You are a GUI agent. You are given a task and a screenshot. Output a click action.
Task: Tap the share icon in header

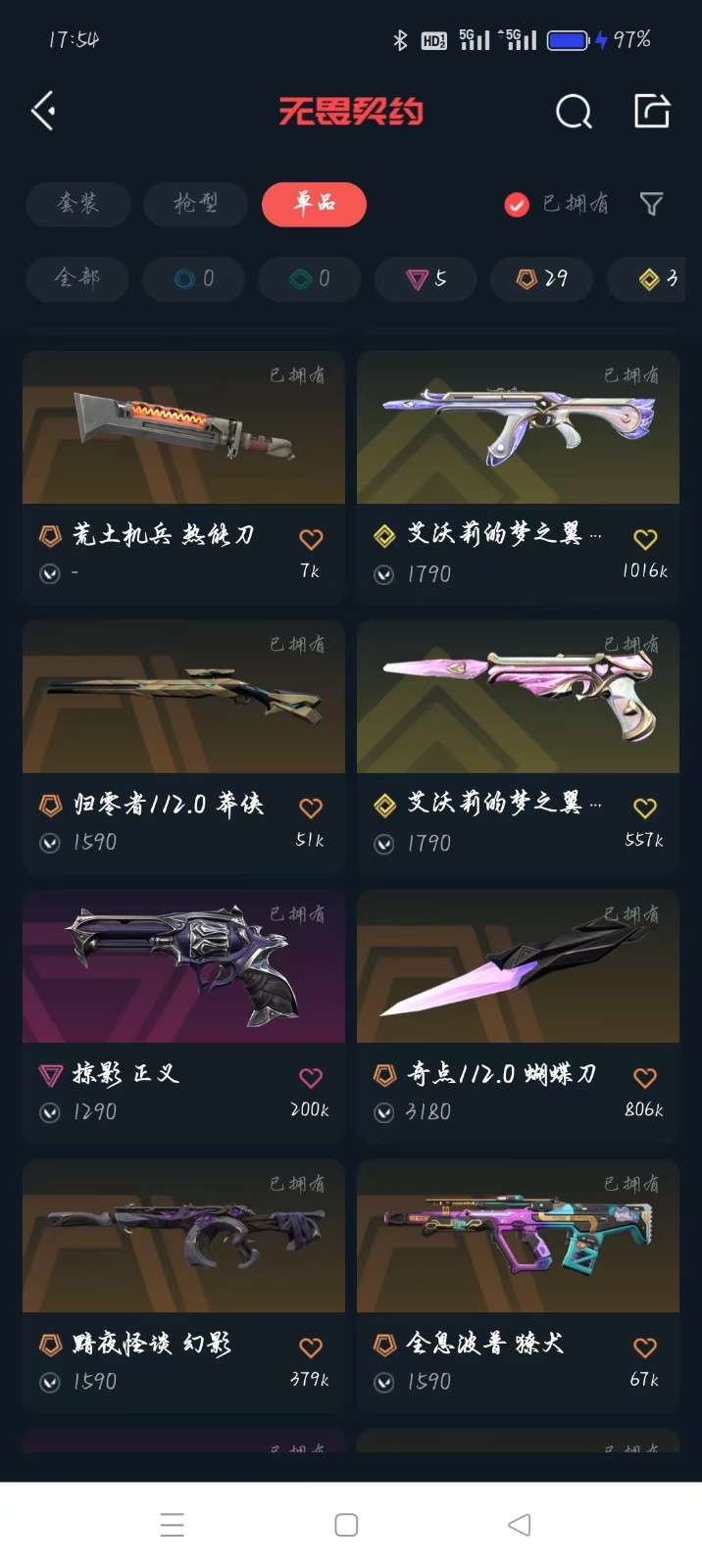652,111
